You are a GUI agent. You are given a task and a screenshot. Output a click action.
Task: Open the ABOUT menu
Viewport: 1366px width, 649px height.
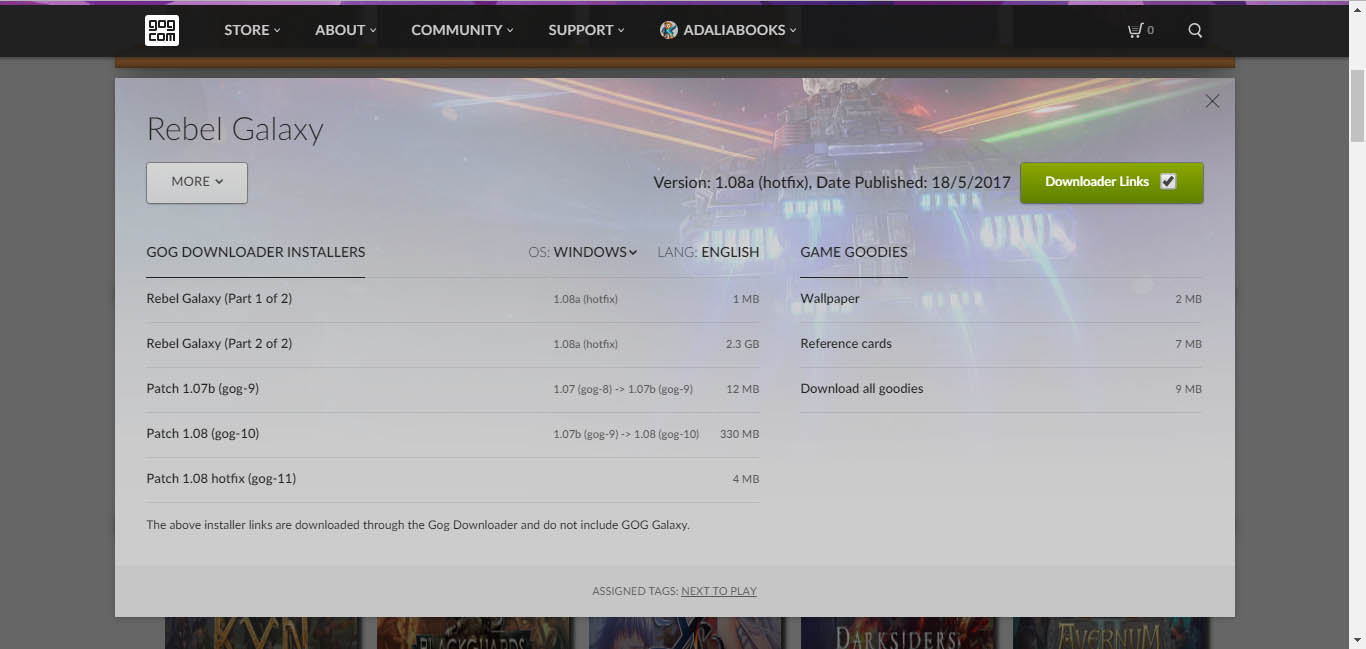[346, 30]
